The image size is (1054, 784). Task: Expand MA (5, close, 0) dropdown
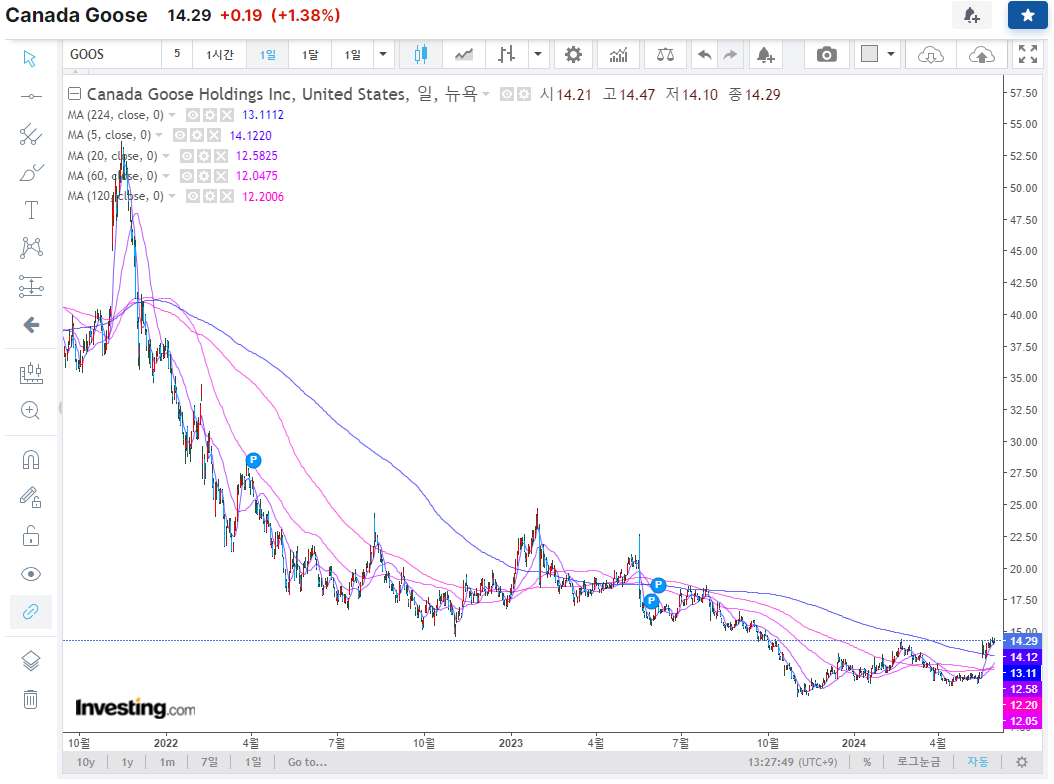click(159, 135)
